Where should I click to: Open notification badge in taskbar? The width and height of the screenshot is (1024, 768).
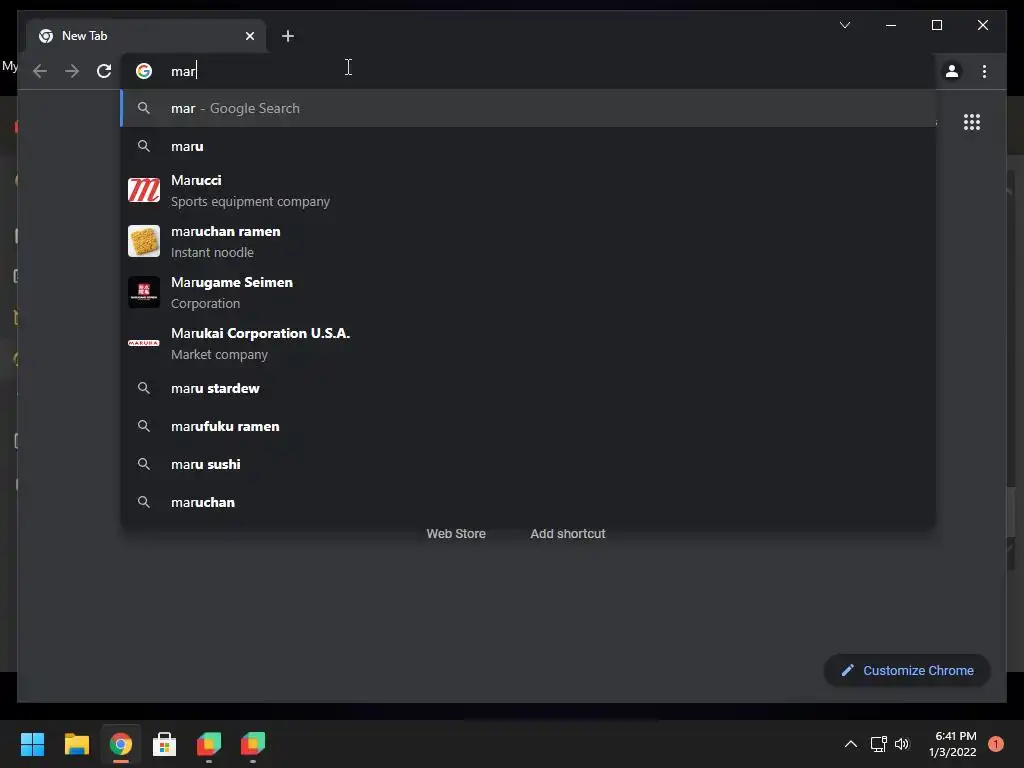[995, 744]
